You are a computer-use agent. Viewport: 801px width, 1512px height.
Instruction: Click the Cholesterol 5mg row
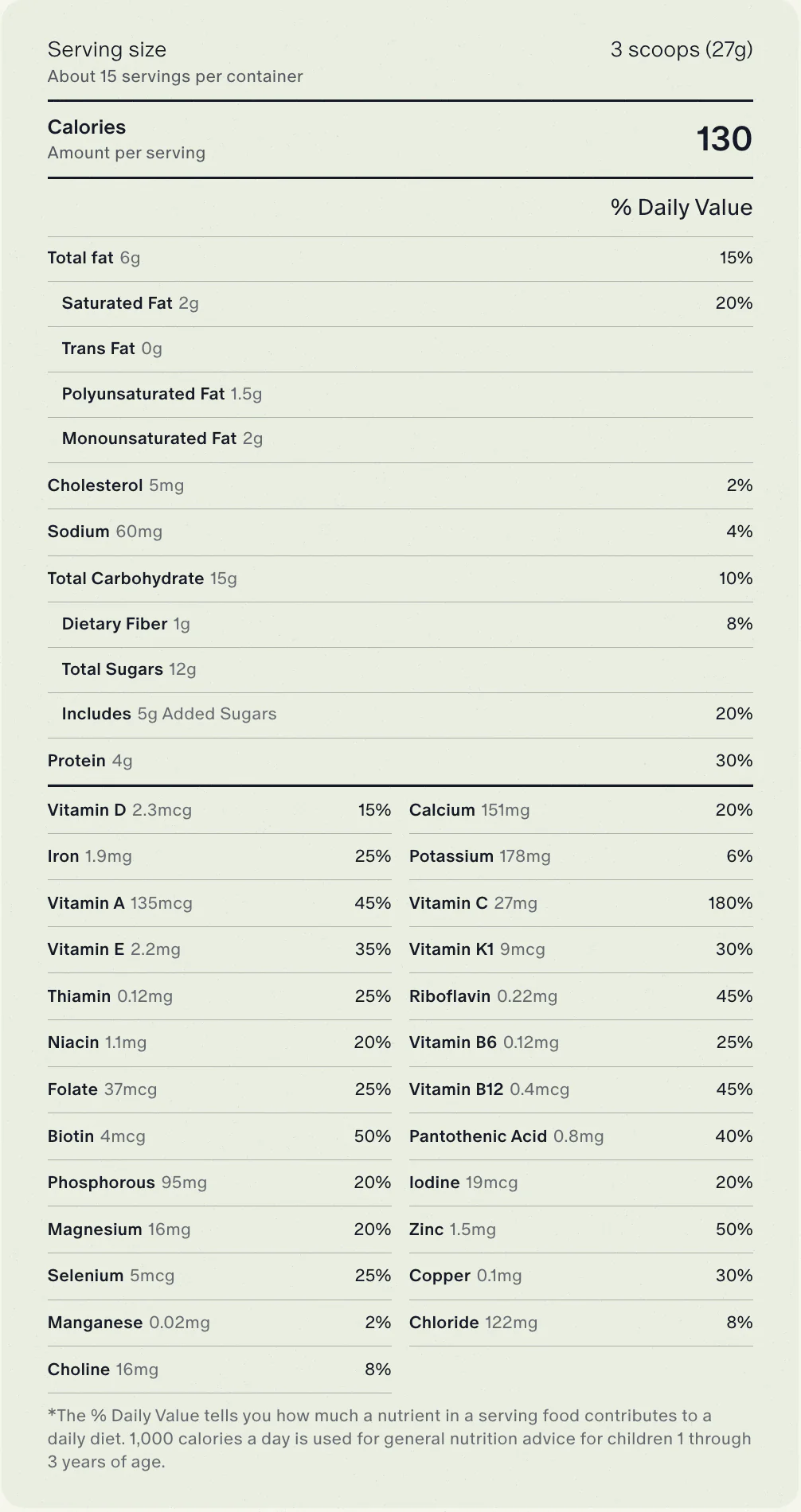(400, 485)
